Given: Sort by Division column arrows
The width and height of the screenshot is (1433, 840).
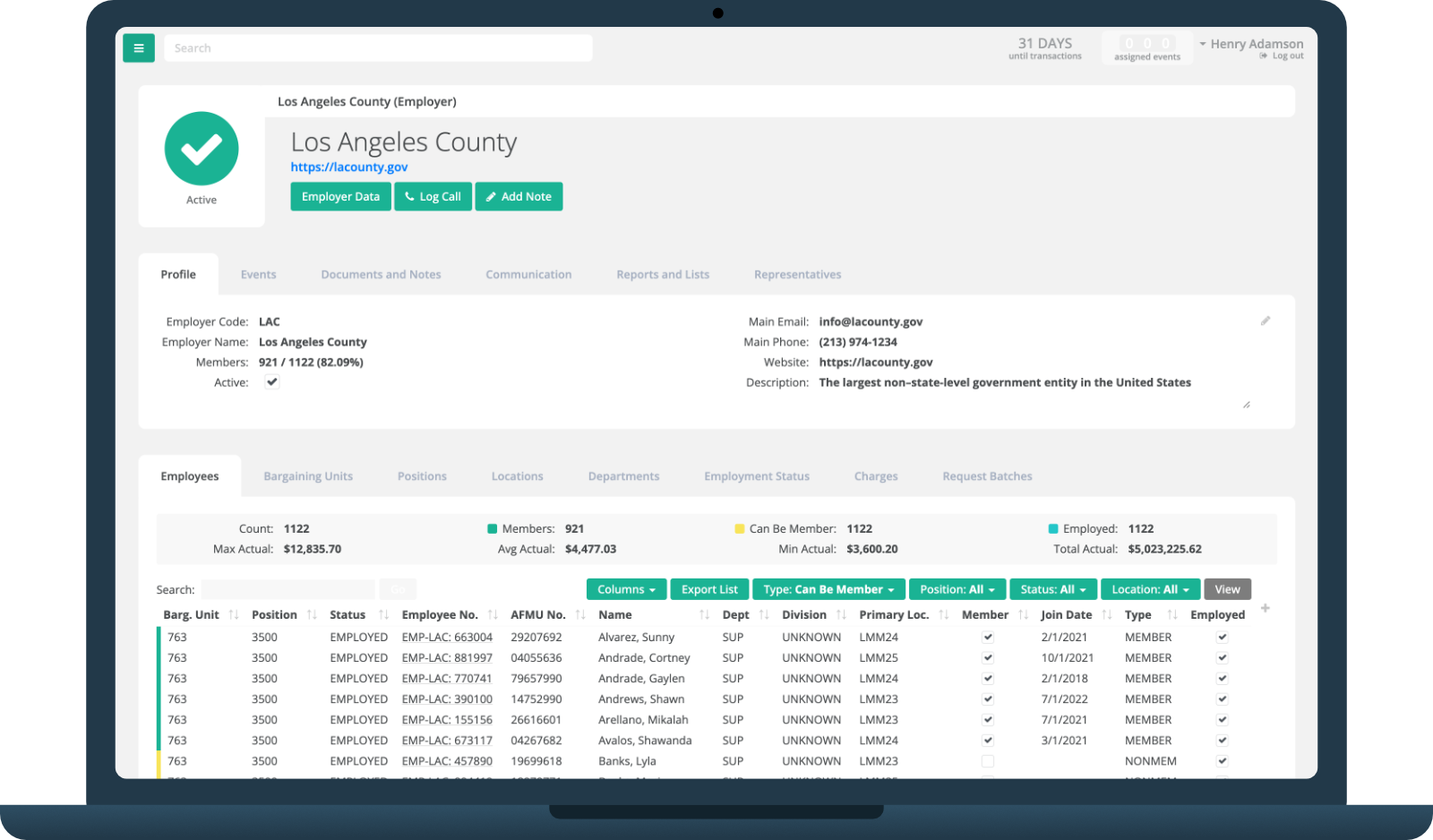Looking at the screenshot, I should click(841, 615).
